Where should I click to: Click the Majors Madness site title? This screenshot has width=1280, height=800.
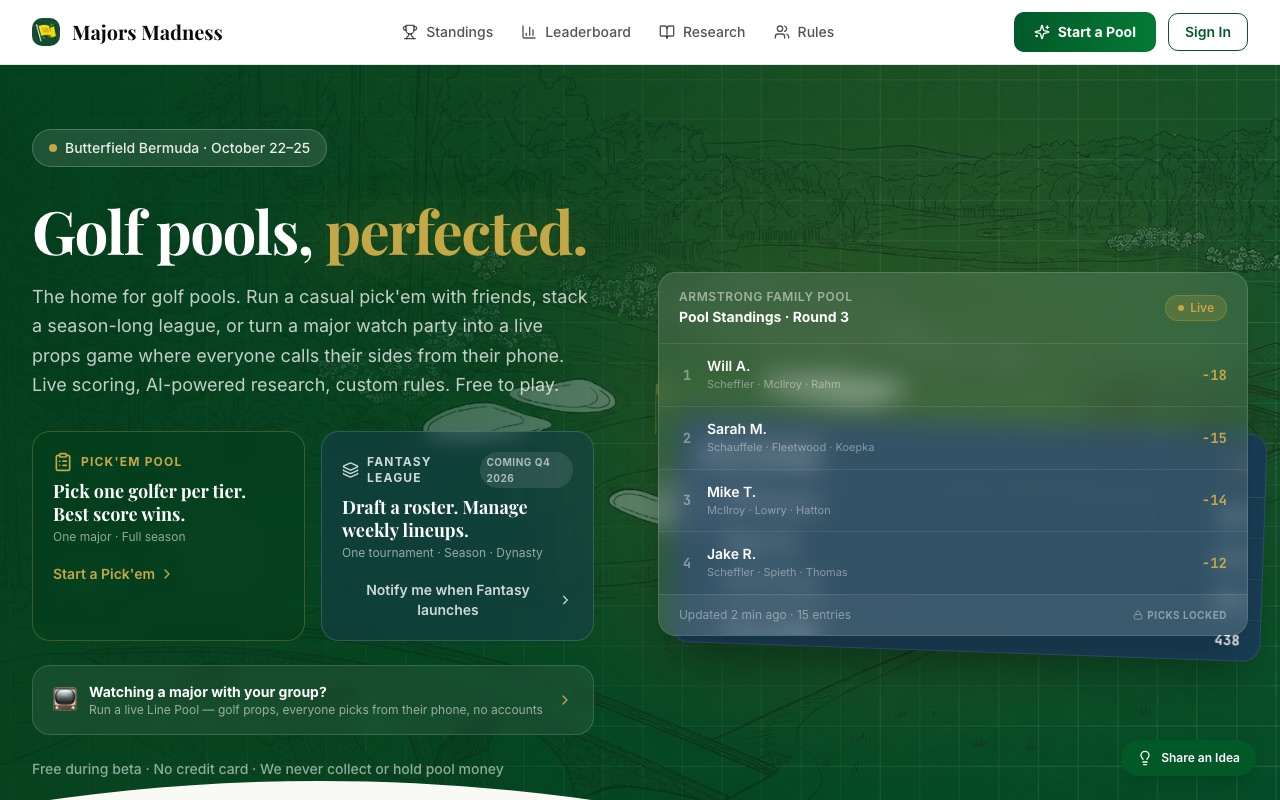pos(148,33)
